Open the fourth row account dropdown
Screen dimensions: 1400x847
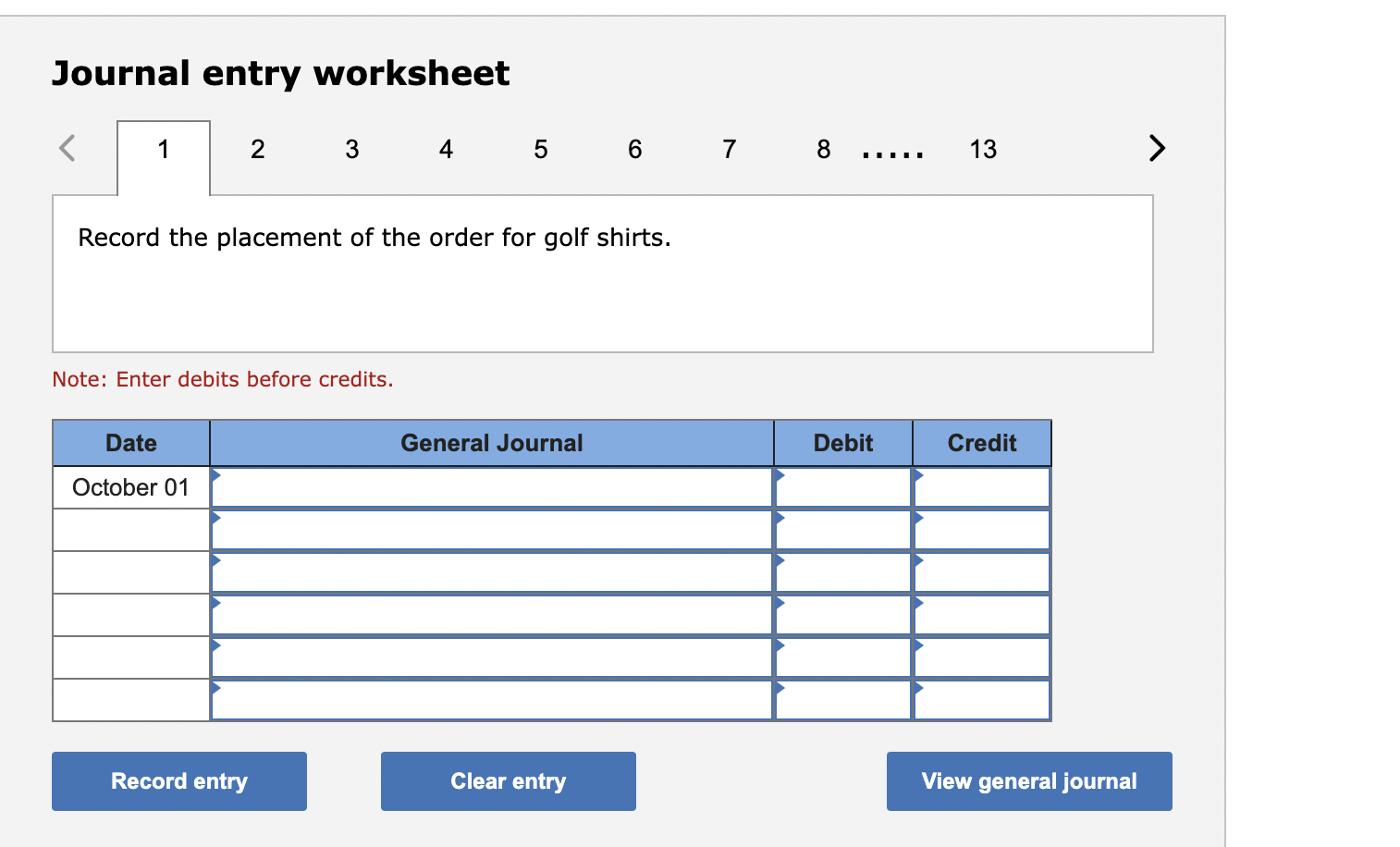click(217, 604)
